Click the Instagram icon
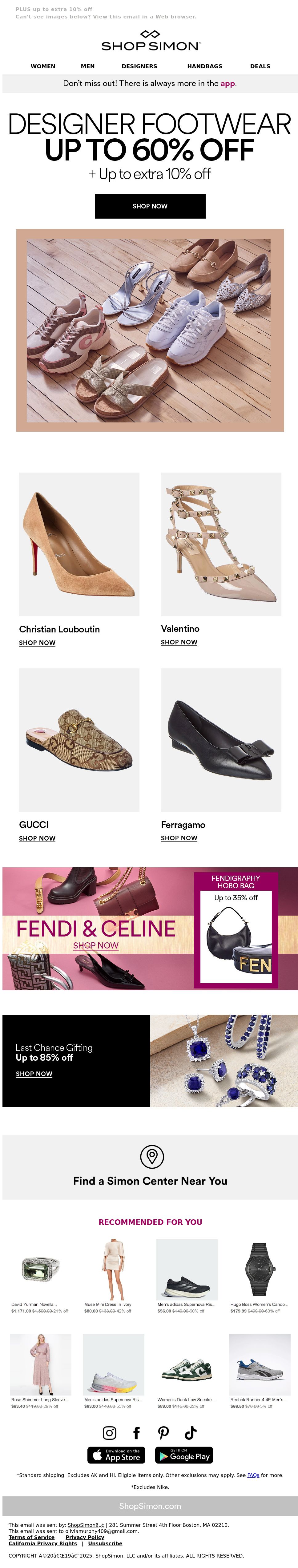The height and width of the screenshot is (1568, 298). (x=109, y=1433)
